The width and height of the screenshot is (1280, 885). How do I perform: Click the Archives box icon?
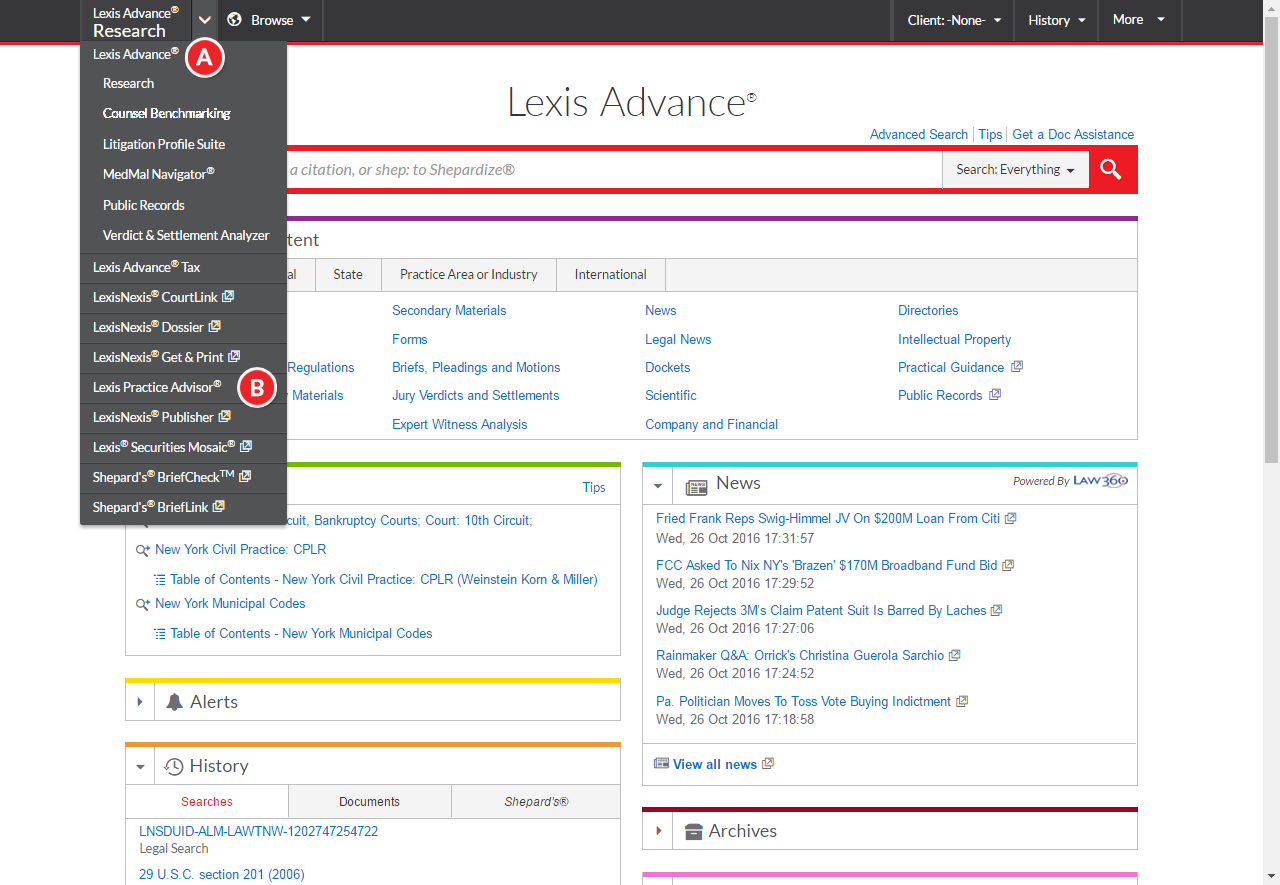tap(693, 832)
